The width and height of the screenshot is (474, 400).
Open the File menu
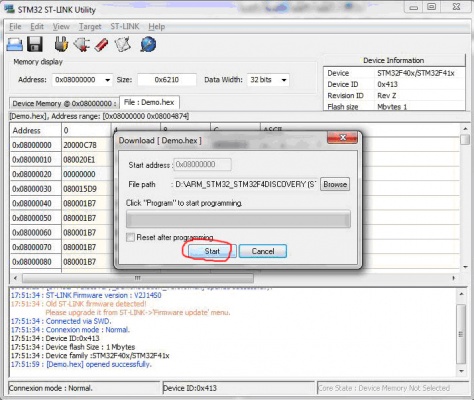15,26
